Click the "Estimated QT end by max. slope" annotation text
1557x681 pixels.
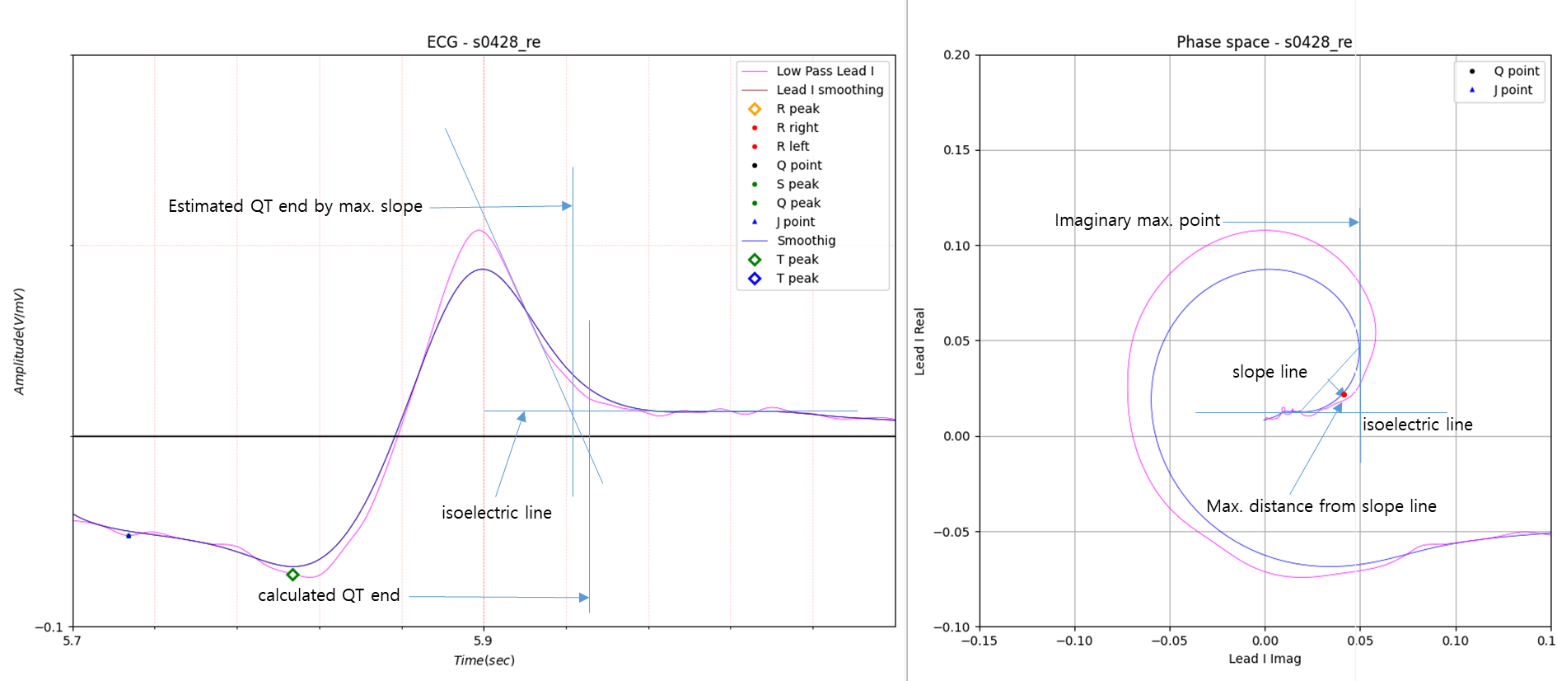tap(295, 207)
